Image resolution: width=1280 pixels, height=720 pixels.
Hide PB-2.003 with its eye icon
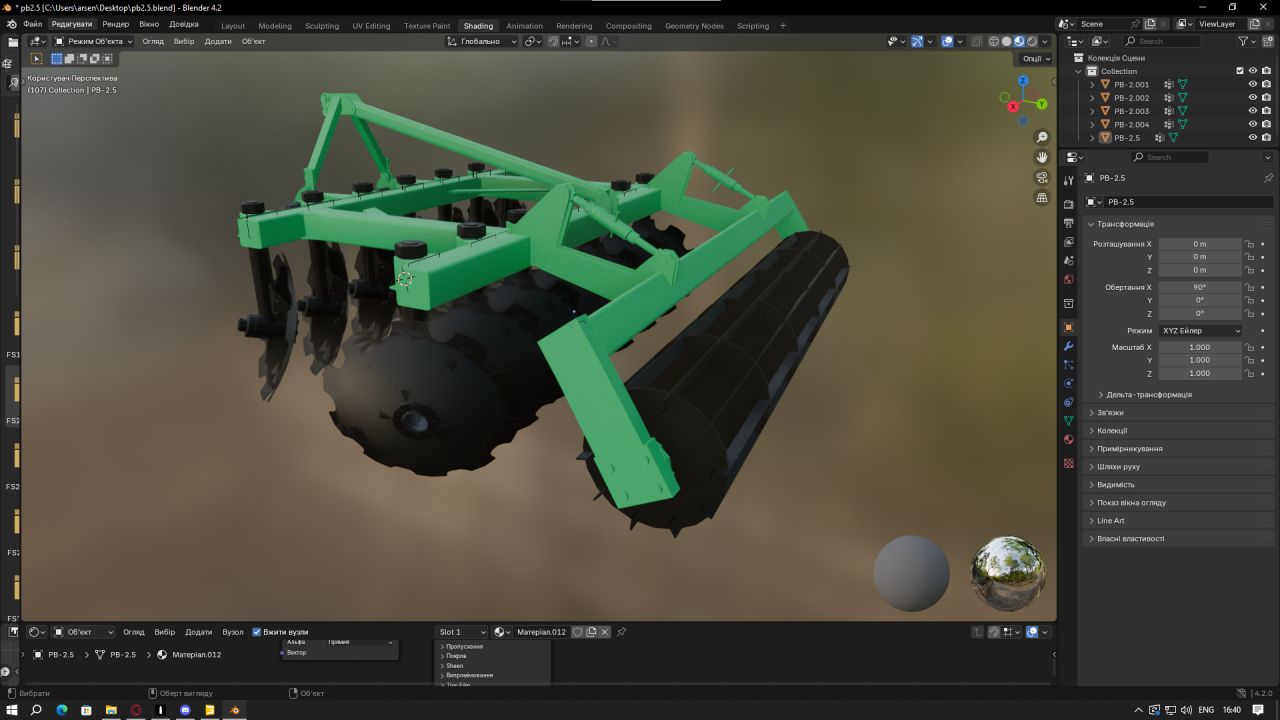[1252, 111]
